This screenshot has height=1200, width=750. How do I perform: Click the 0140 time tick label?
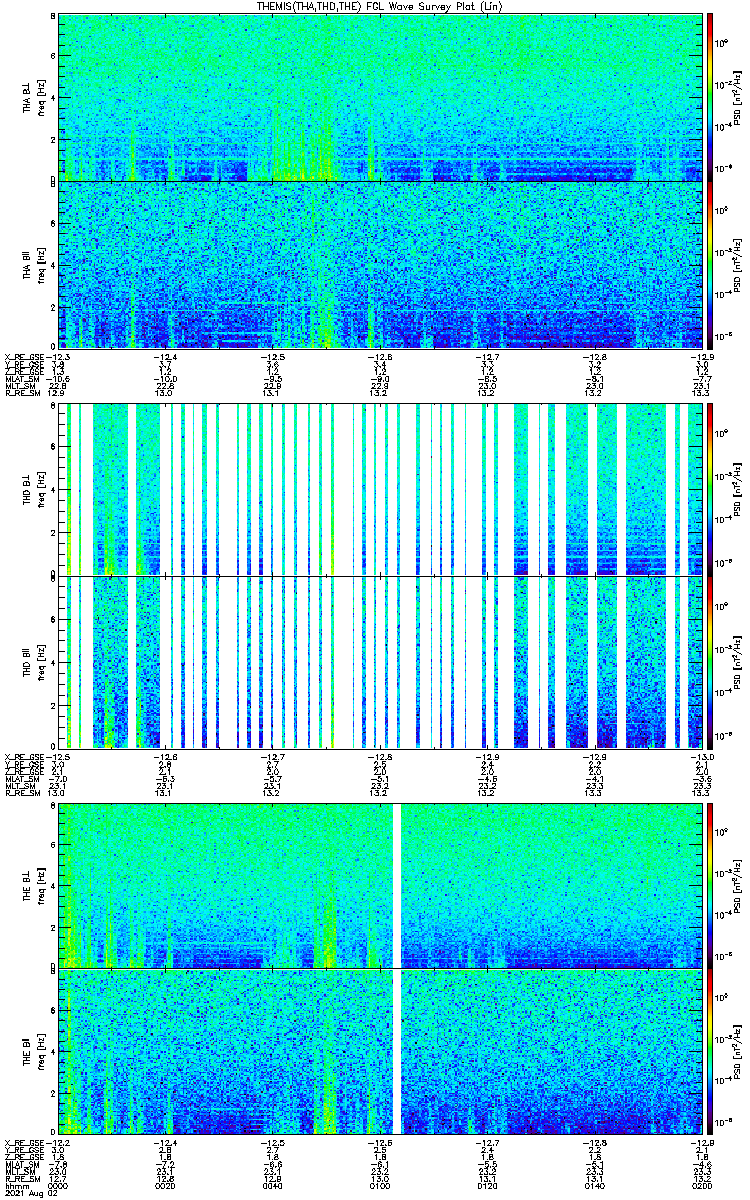593,1185
